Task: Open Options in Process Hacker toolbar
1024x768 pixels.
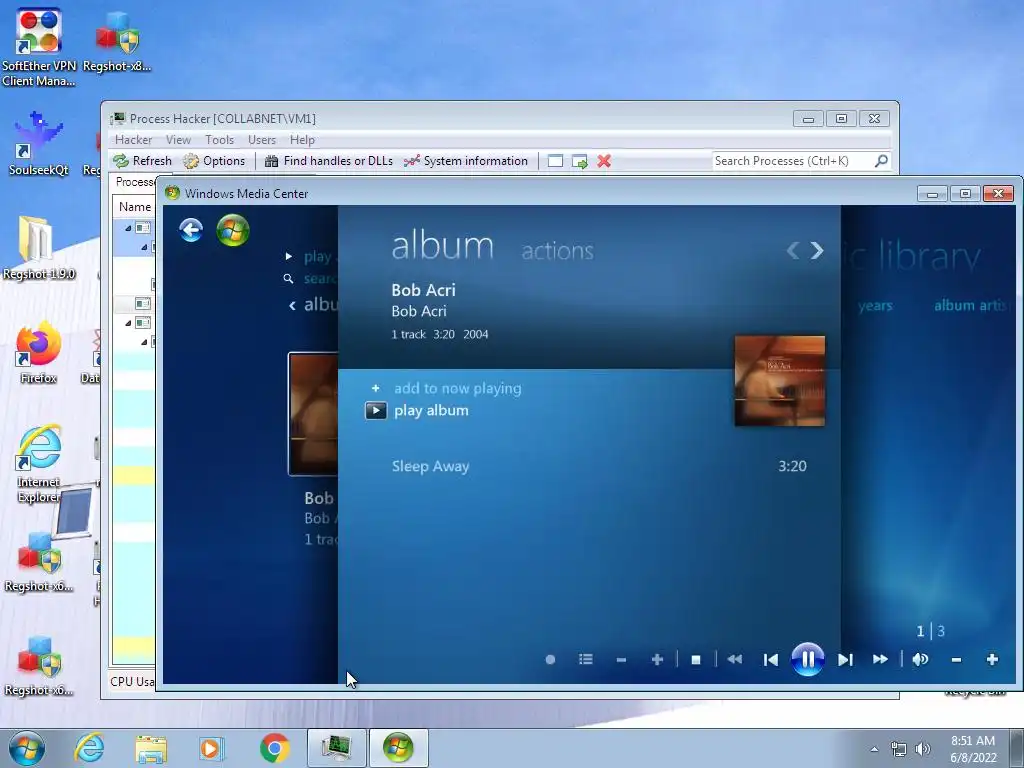Action: [214, 161]
